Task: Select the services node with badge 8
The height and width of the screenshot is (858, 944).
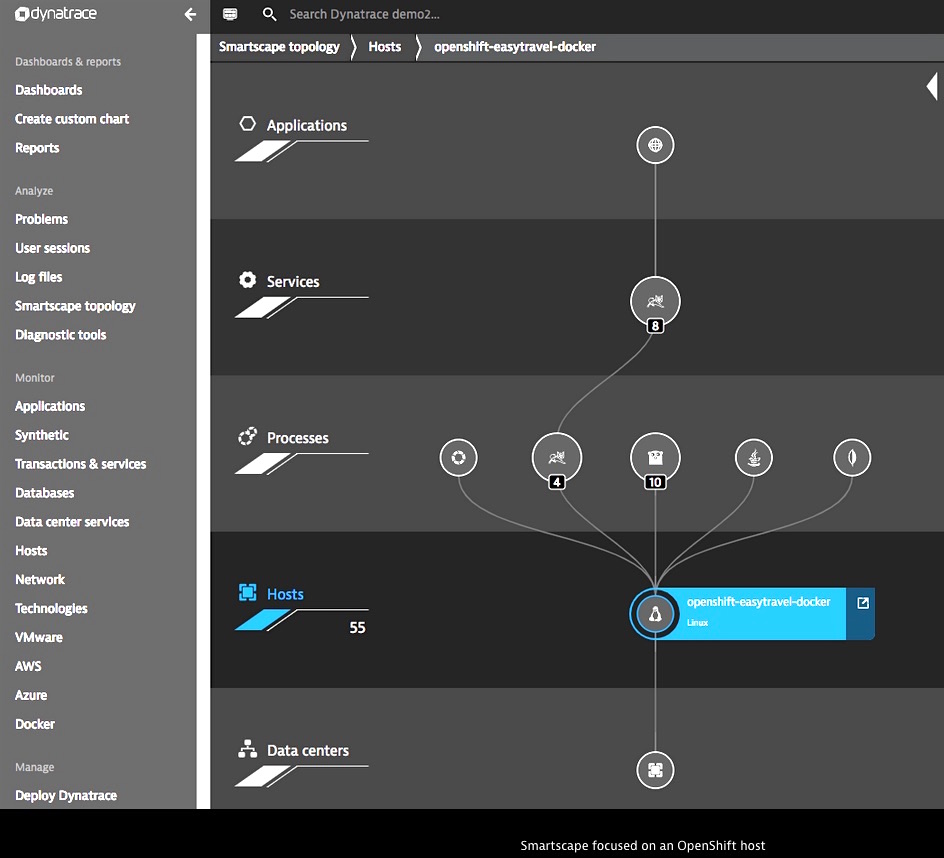Action: click(655, 300)
